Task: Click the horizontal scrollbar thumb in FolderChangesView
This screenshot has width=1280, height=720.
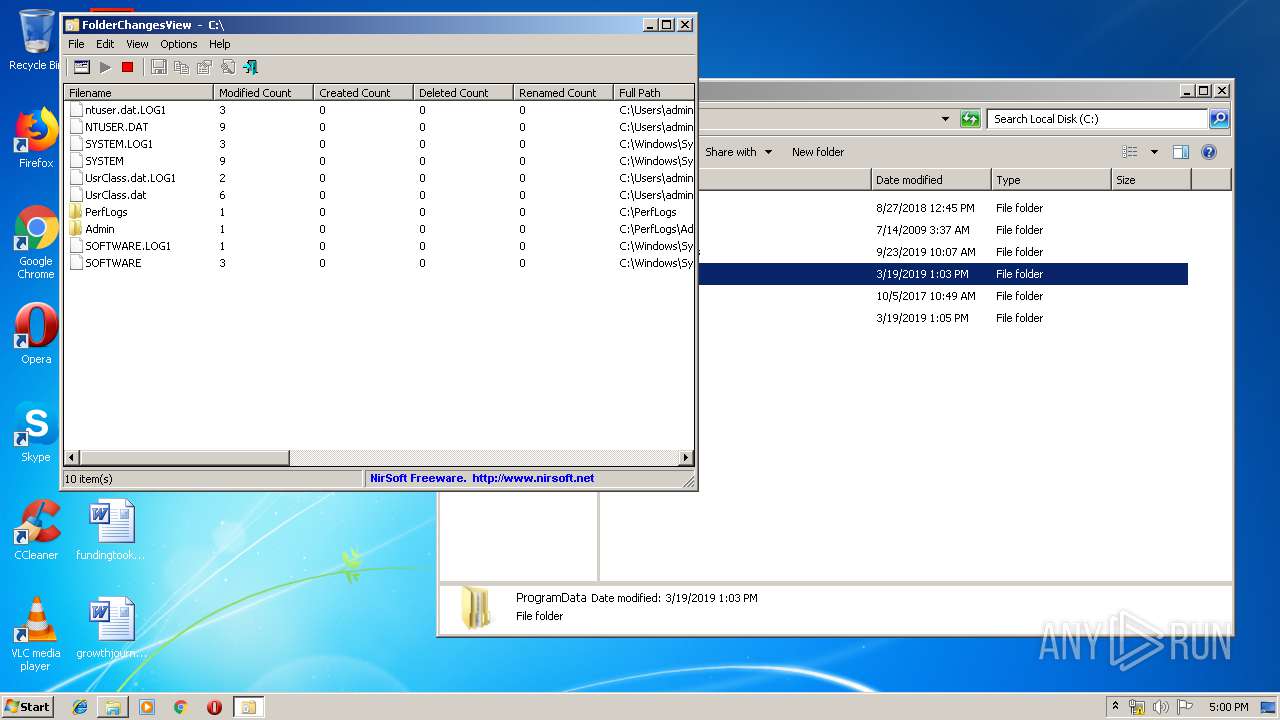Action: point(184,458)
